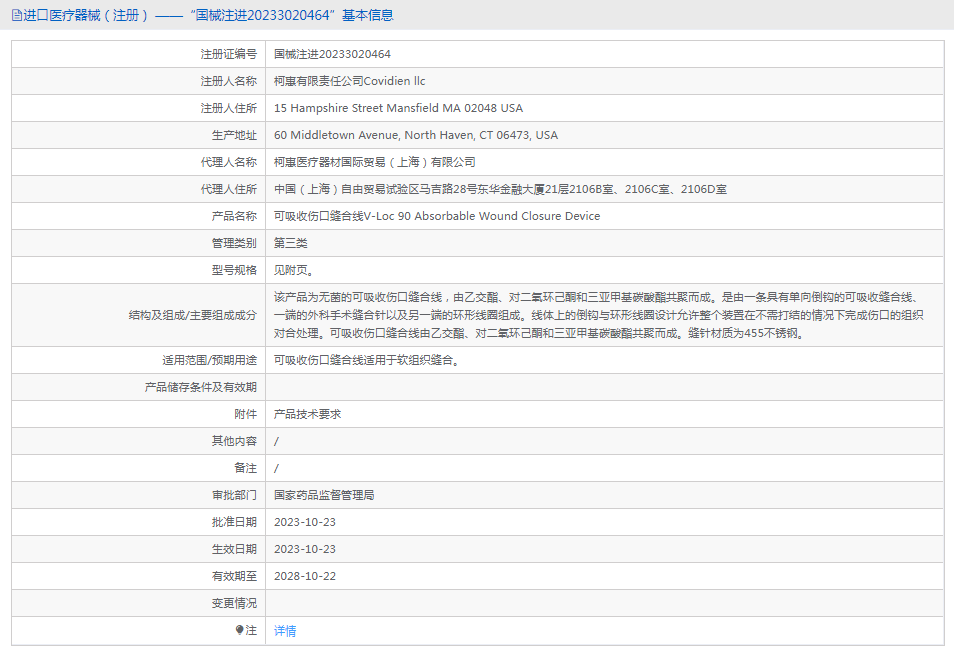Open the 详情 link in the 注 row
954x650 pixels.
285,631
